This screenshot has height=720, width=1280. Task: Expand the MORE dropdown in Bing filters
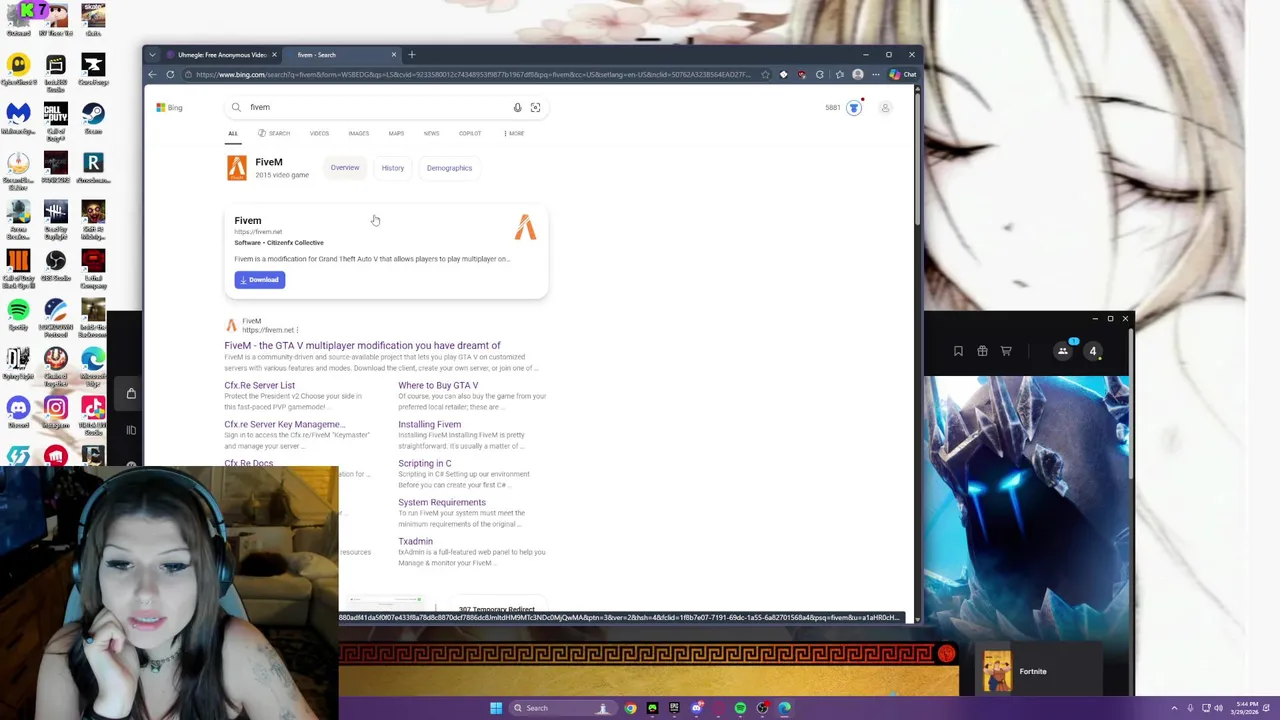click(514, 133)
